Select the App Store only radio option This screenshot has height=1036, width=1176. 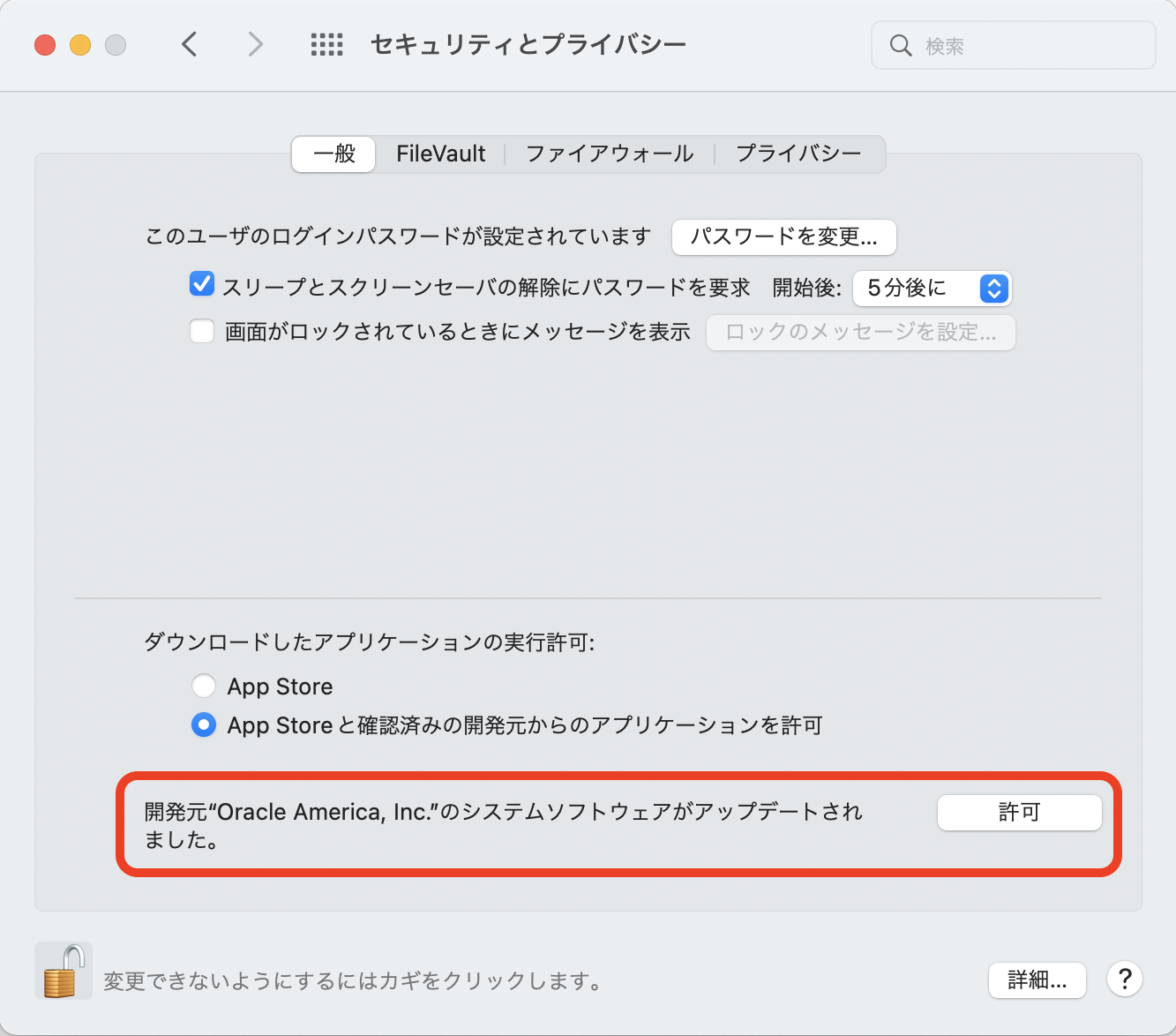point(204,686)
